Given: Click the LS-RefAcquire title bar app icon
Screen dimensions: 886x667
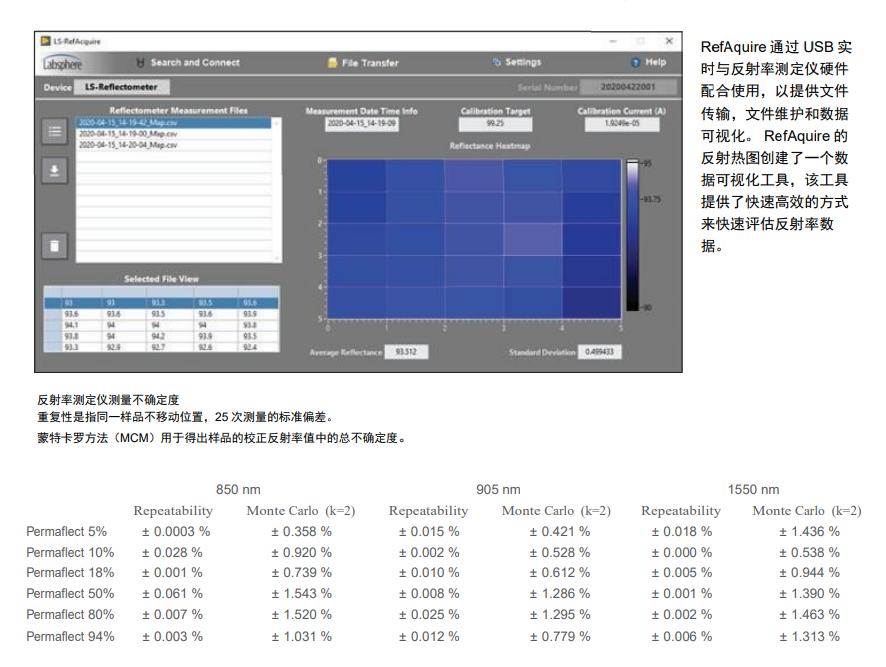Looking at the screenshot, I should 46,41.
